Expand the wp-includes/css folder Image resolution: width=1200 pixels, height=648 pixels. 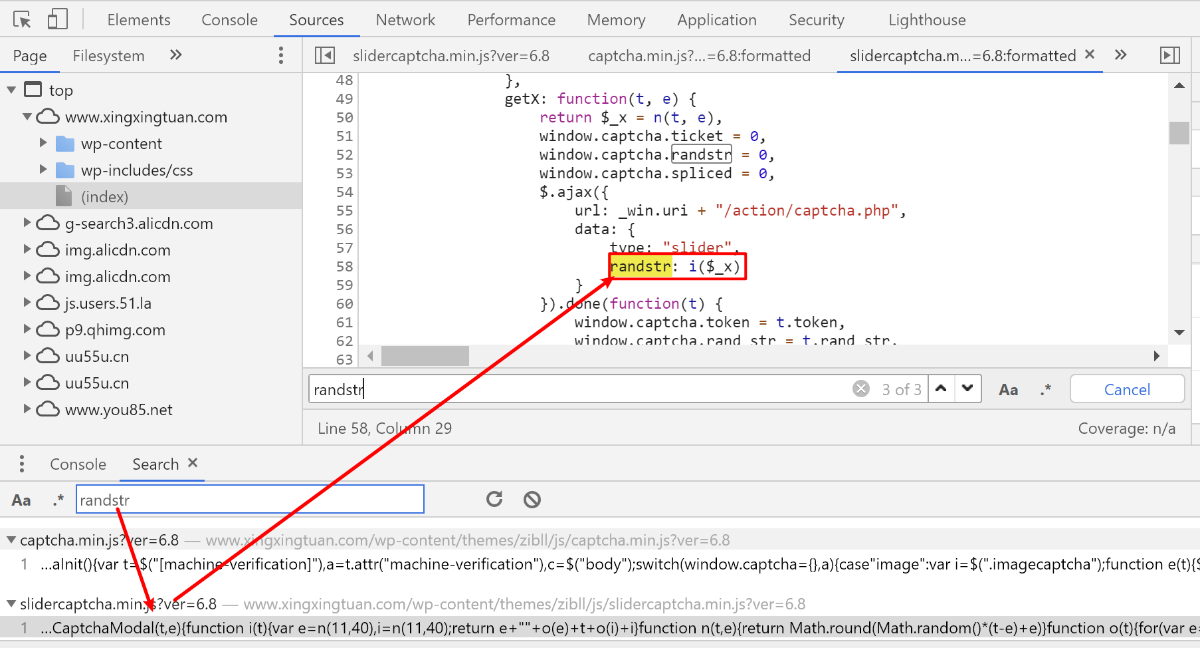(x=44, y=170)
